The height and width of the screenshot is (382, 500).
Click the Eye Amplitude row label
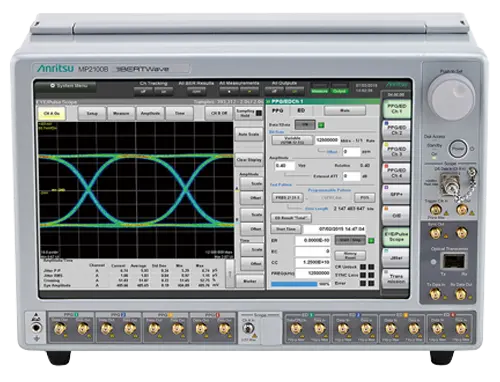(57, 285)
